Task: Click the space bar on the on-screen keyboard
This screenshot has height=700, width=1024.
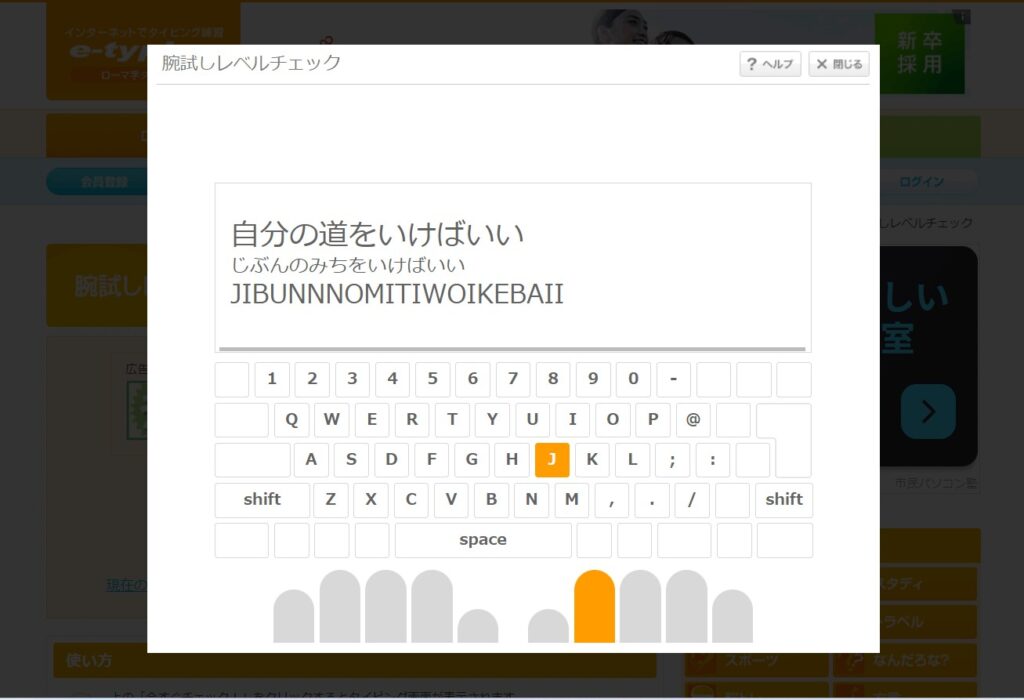Action: point(483,540)
